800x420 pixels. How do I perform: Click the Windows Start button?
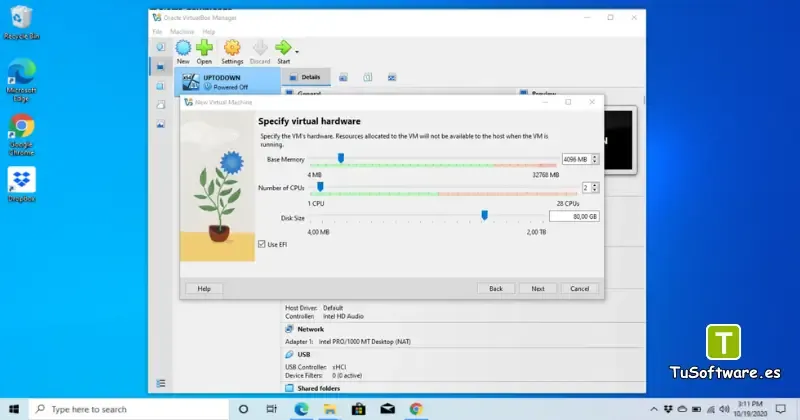[x=14, y=409]
